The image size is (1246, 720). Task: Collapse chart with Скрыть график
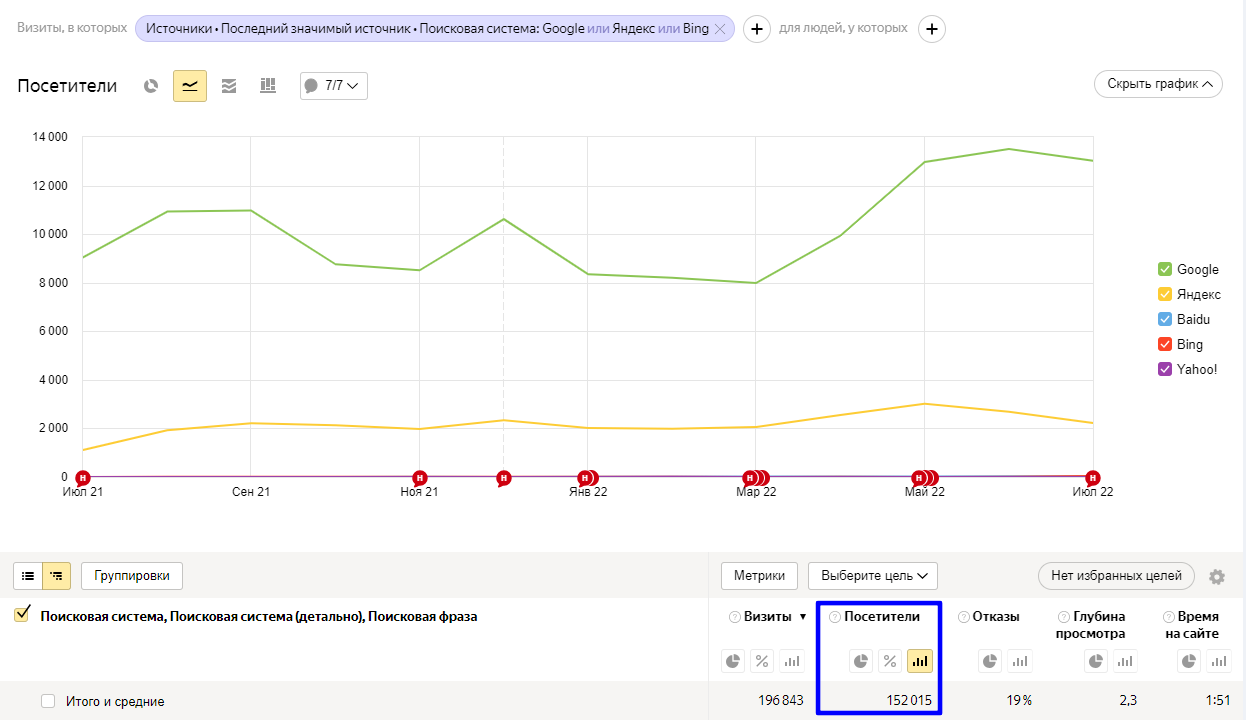pos(1158,84)
